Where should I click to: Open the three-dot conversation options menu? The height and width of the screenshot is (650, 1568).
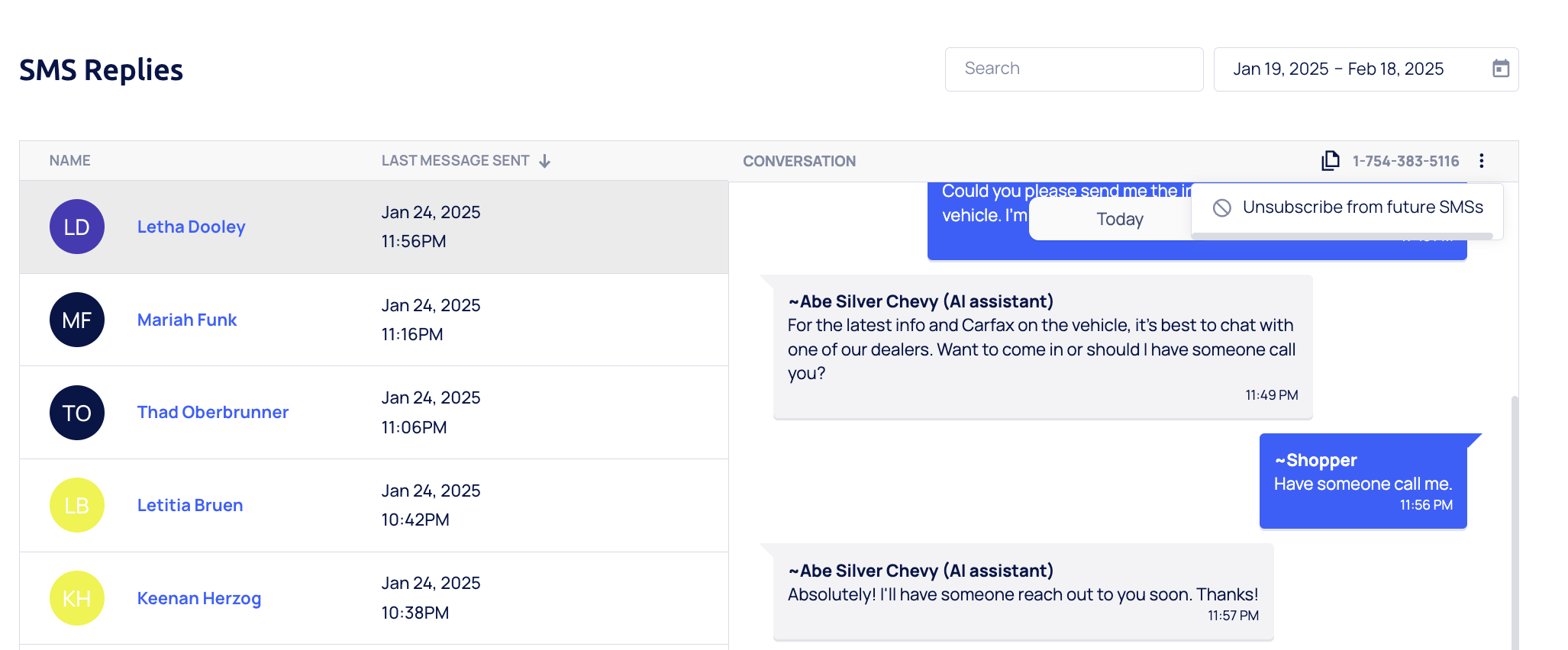[x=1481, y=160]
